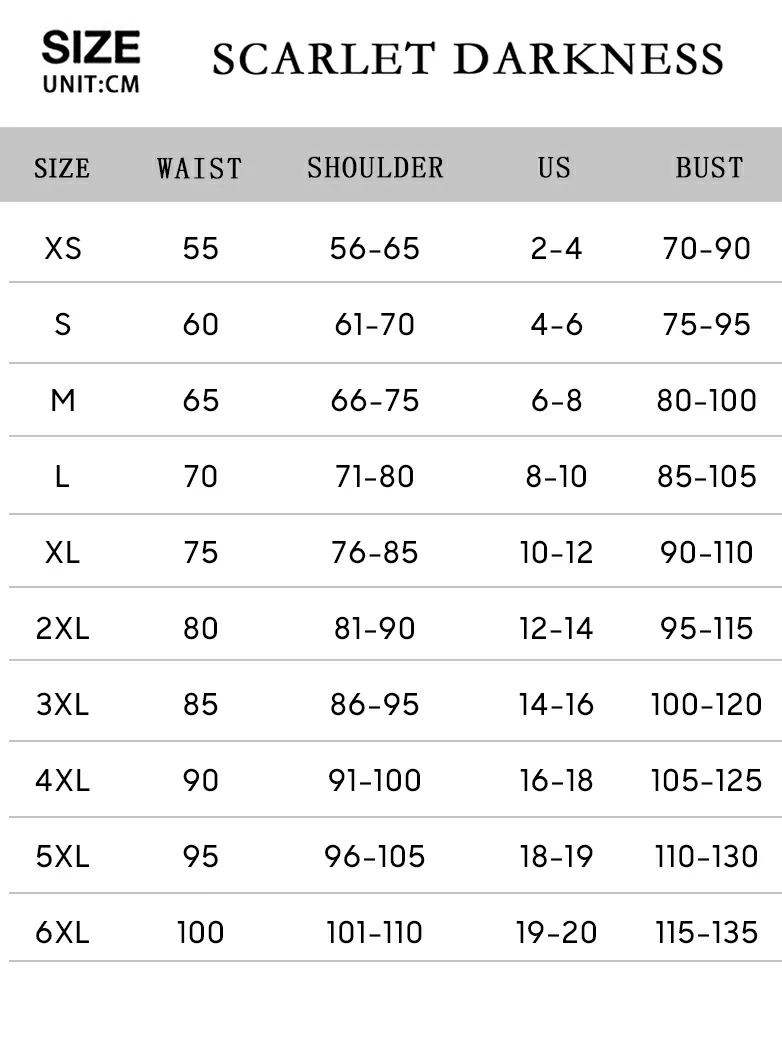Click the SCARLET DARKNESS brand title
Screen dimensions: 782x1042
click(x=467, y=59)
